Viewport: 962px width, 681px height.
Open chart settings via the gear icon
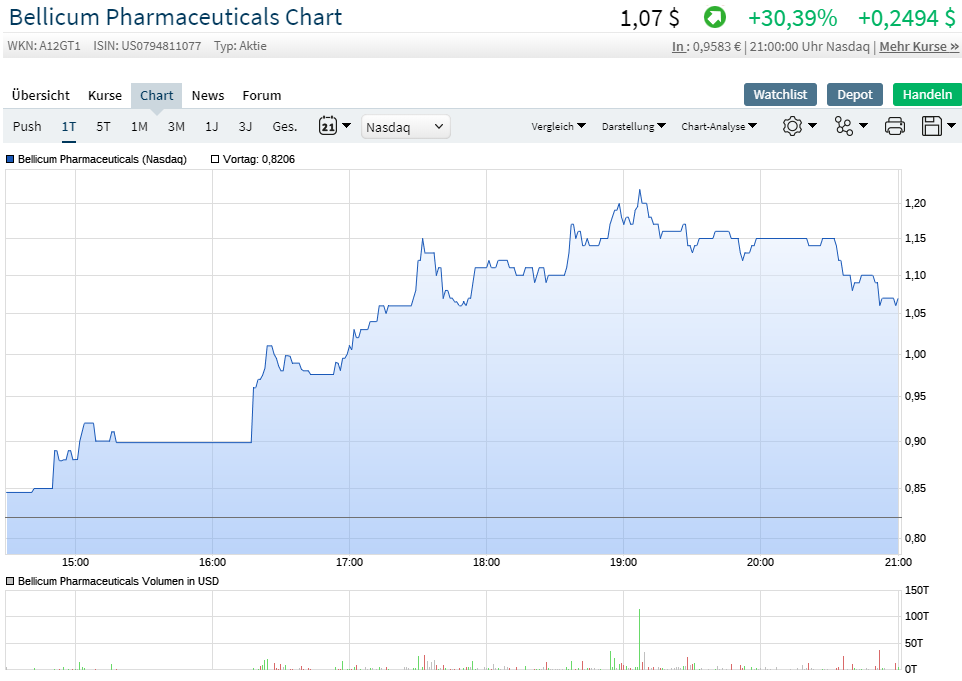(792, 125)
